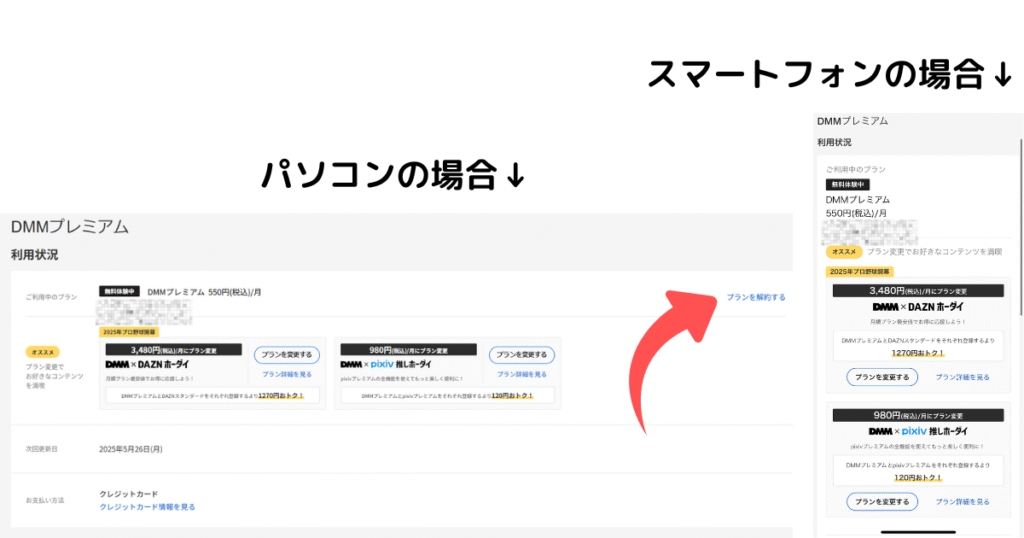The height and width of the screenshot is (538, 1024).
Task: Click the large DMMプレミアム heading in PC view
Action: (x=70, y=227)
